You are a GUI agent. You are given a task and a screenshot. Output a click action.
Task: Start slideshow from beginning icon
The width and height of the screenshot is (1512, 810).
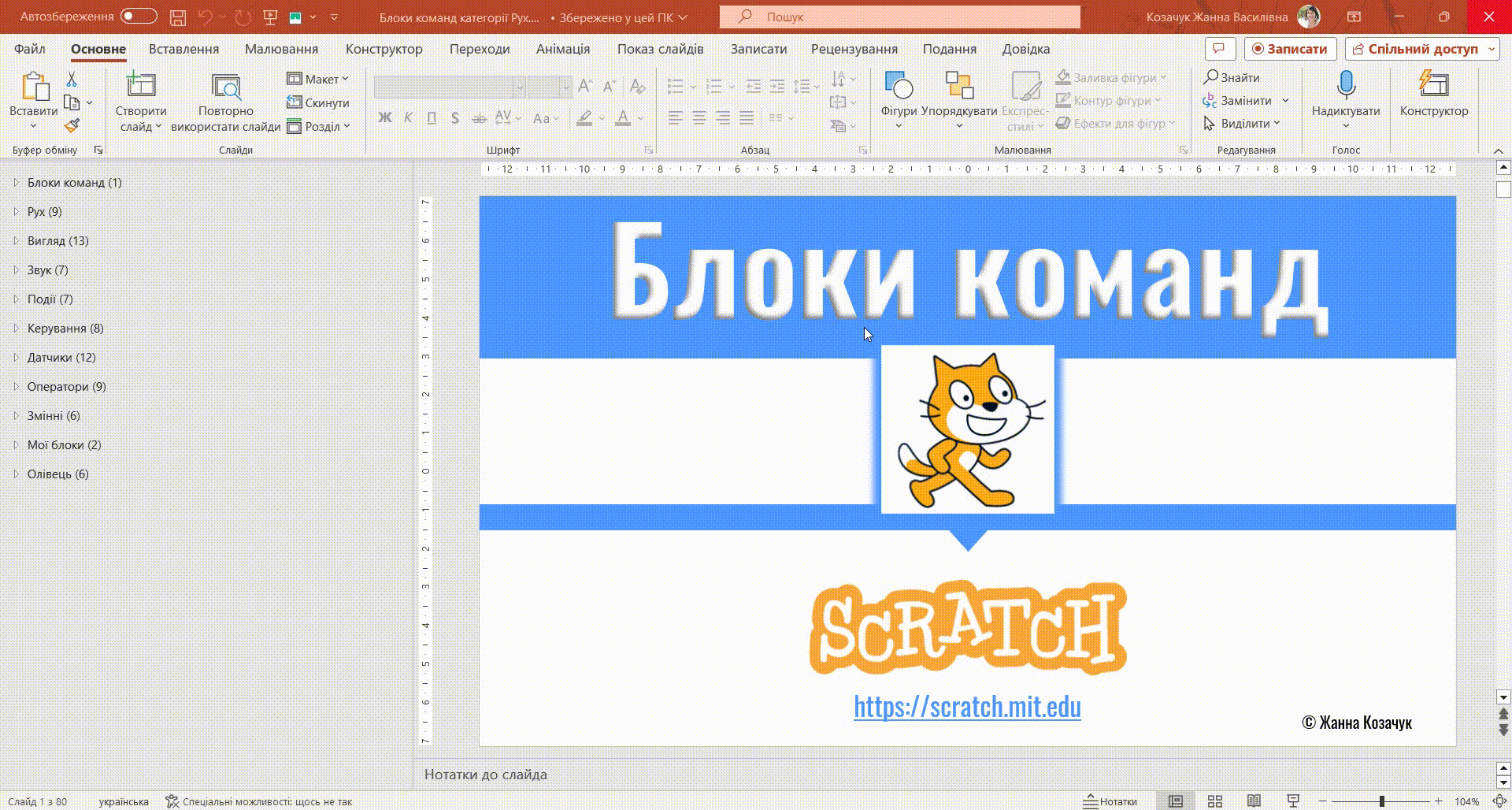(270, 17)
